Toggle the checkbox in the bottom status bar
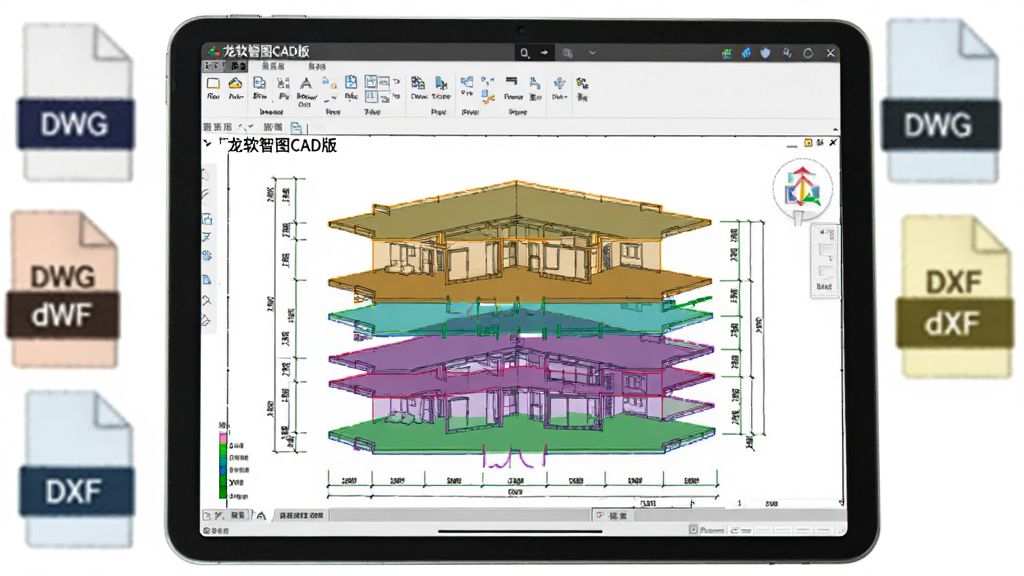 [x=694, y=530]
